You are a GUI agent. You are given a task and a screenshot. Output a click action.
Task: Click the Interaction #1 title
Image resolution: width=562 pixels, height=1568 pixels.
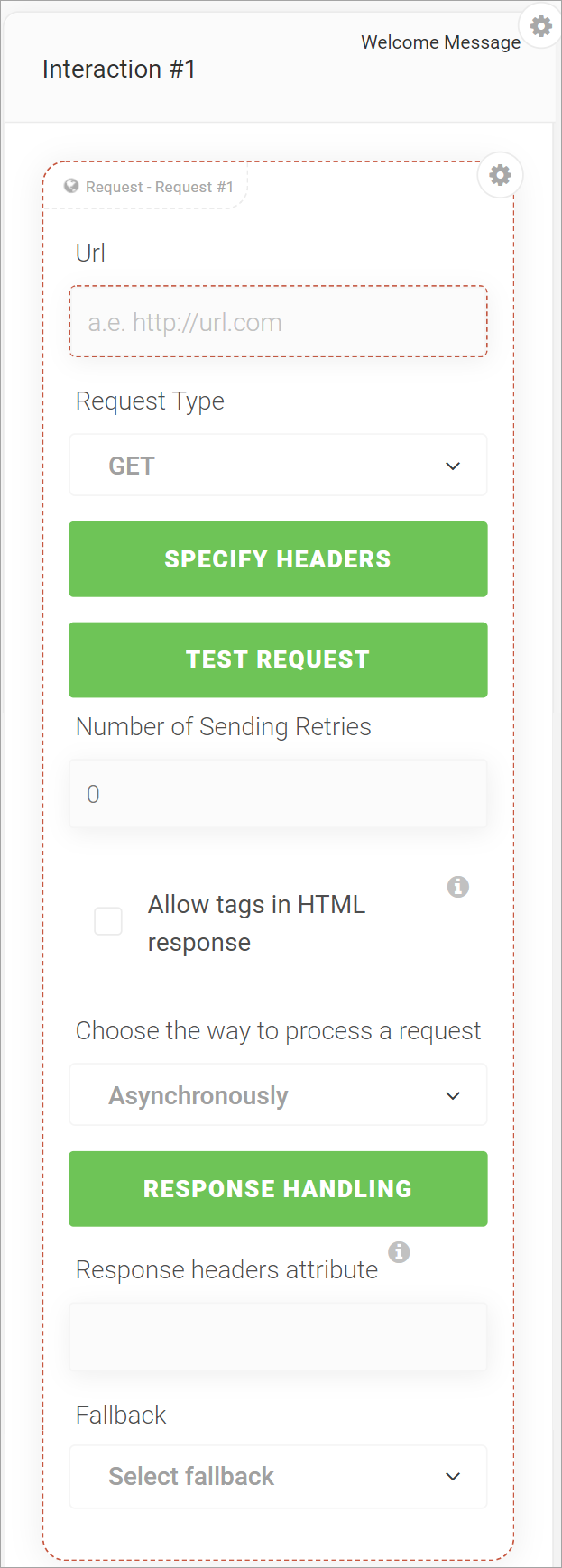point(119,69)
